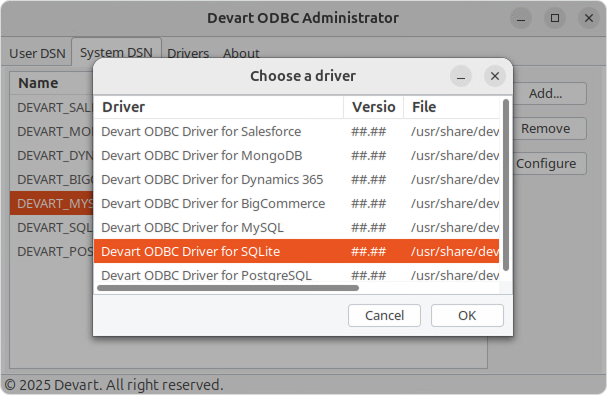Screen dimensions: 607x395
Task: Click the horizontal scrollbar in driver list
Action: click(x=228, y=288)
